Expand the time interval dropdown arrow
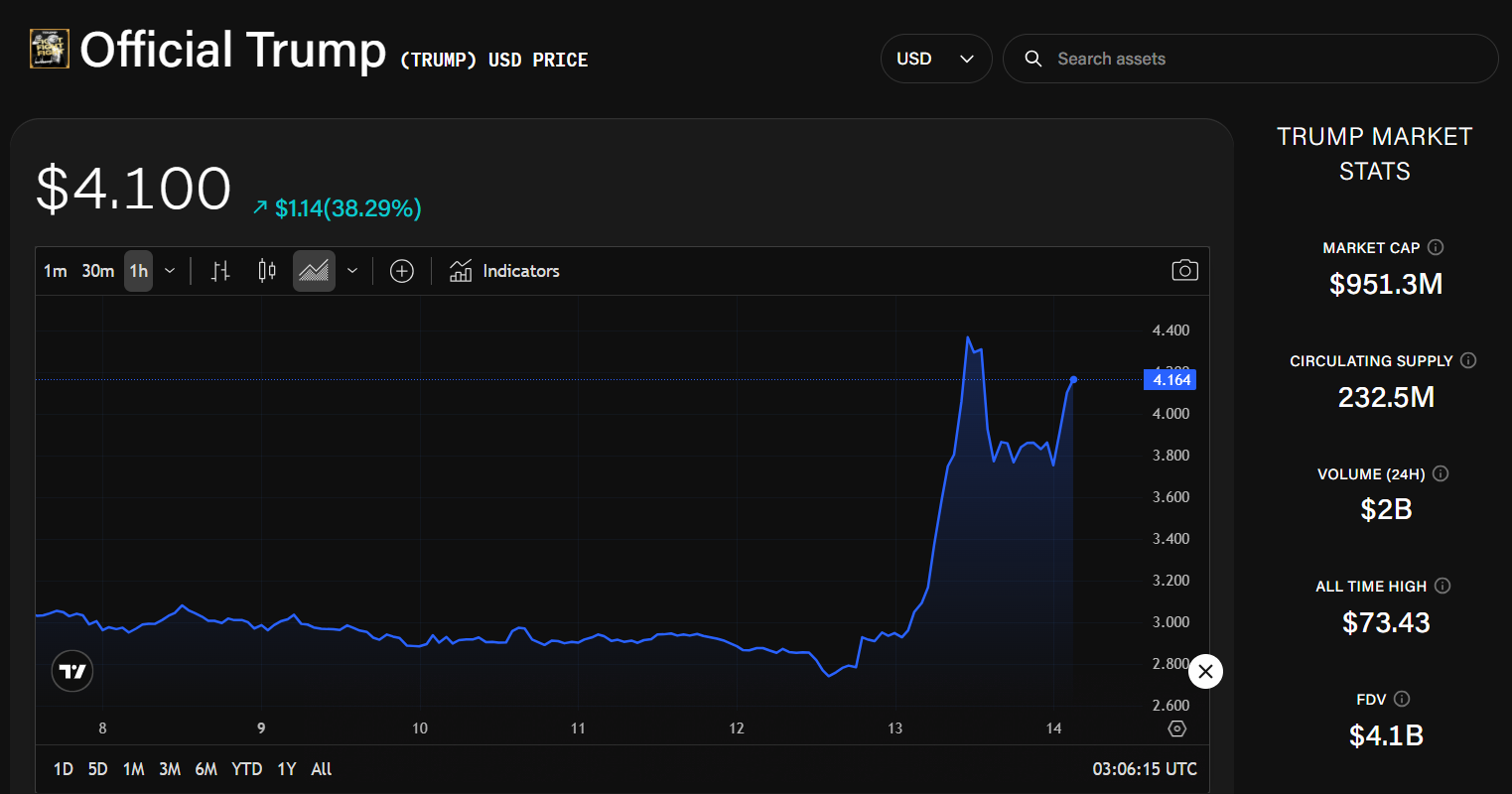The height and width of the screenshot is (794, 1512). pos(170,271)
